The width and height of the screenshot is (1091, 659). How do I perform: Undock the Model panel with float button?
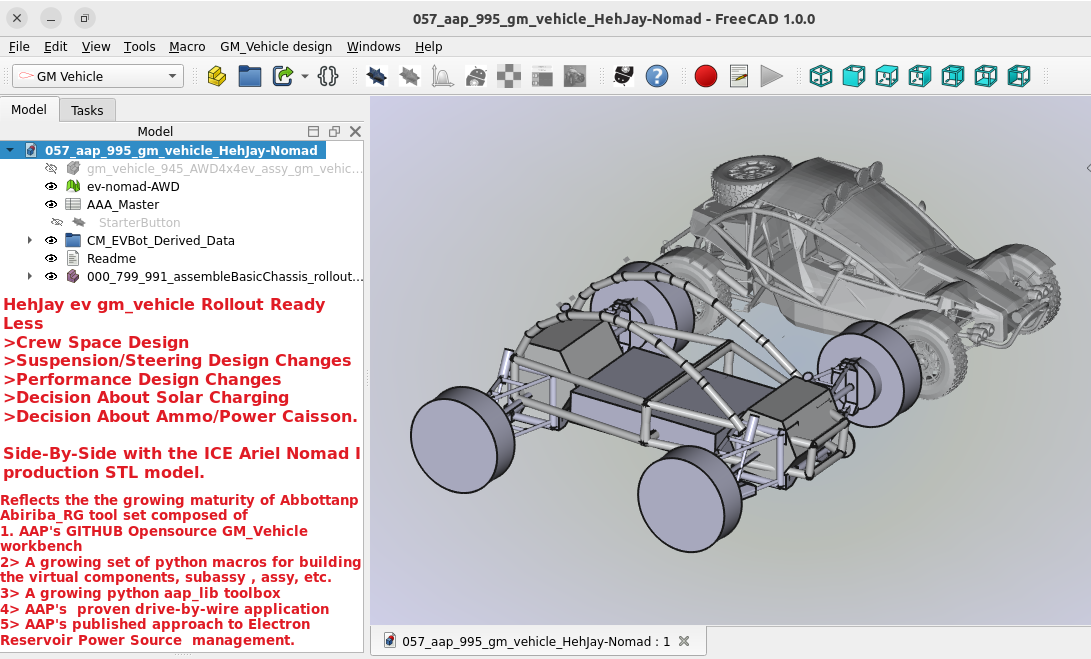click(x=334, y=131)
